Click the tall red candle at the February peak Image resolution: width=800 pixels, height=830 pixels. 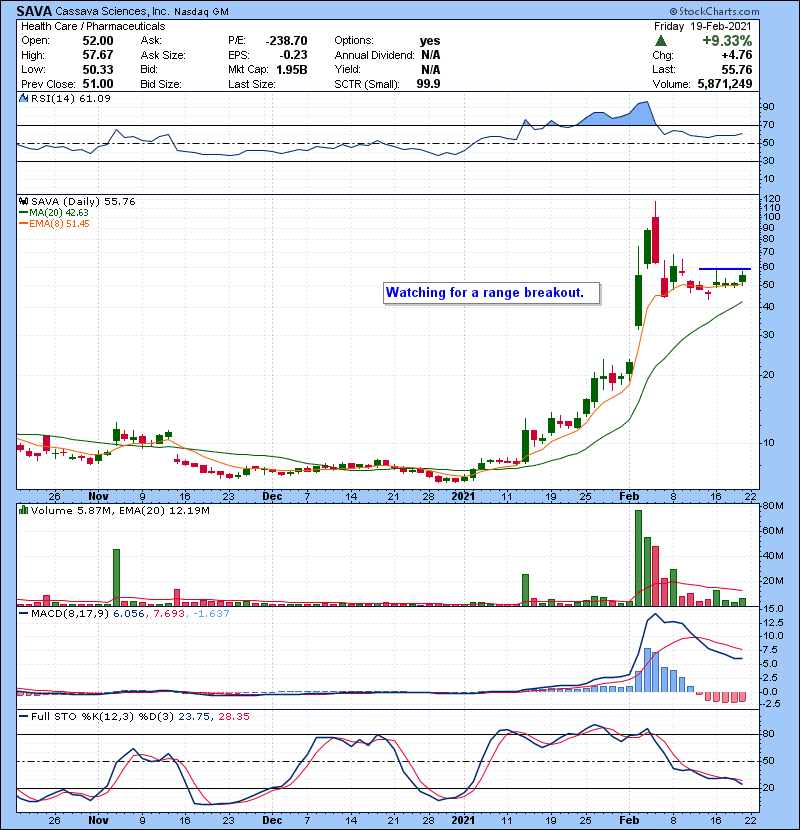pos(655,240)
